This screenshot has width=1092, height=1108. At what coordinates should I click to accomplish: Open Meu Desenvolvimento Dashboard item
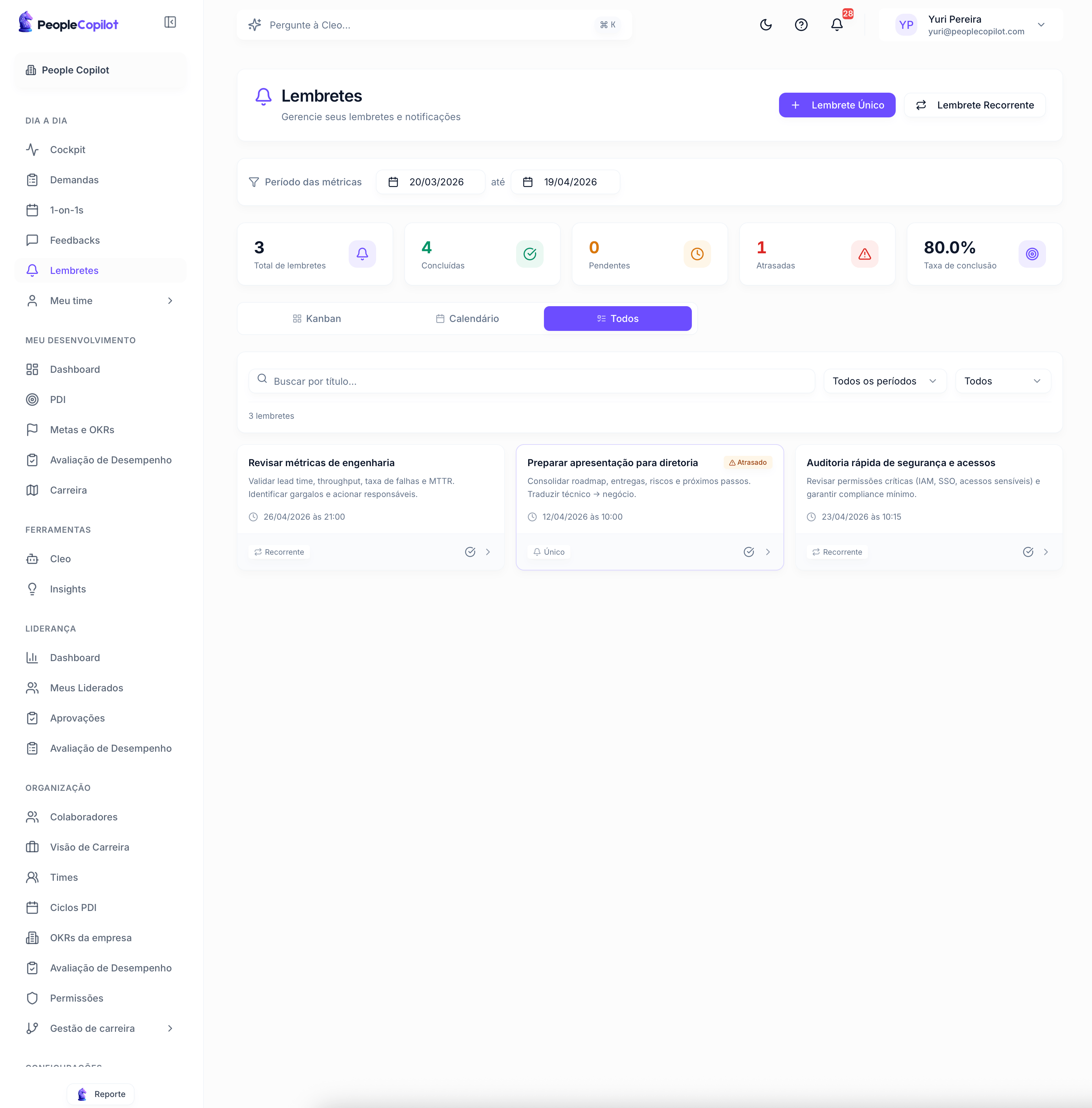[100, 369]
